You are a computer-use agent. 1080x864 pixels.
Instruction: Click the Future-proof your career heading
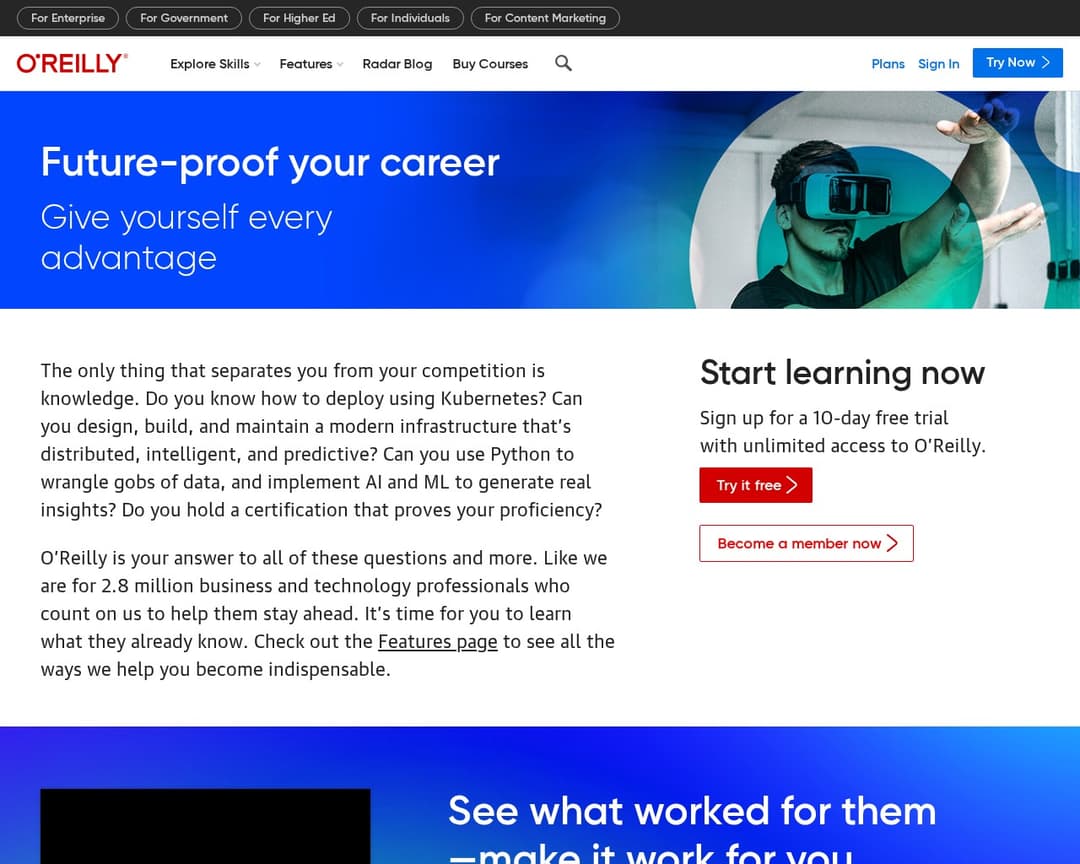[x=270, y=163]
